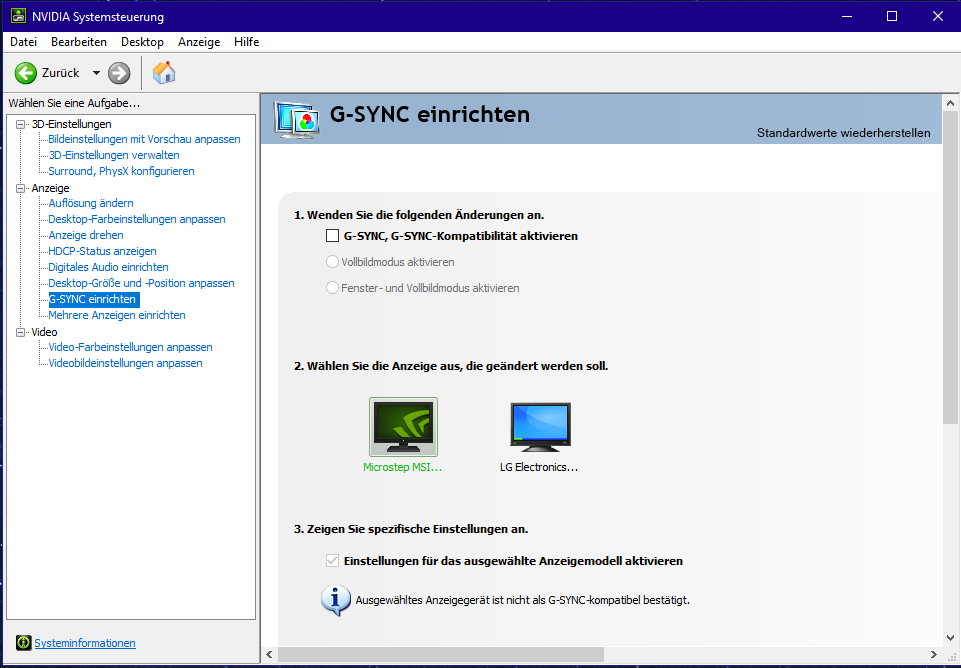Open the Desktop menu

(x=142, y=42)
